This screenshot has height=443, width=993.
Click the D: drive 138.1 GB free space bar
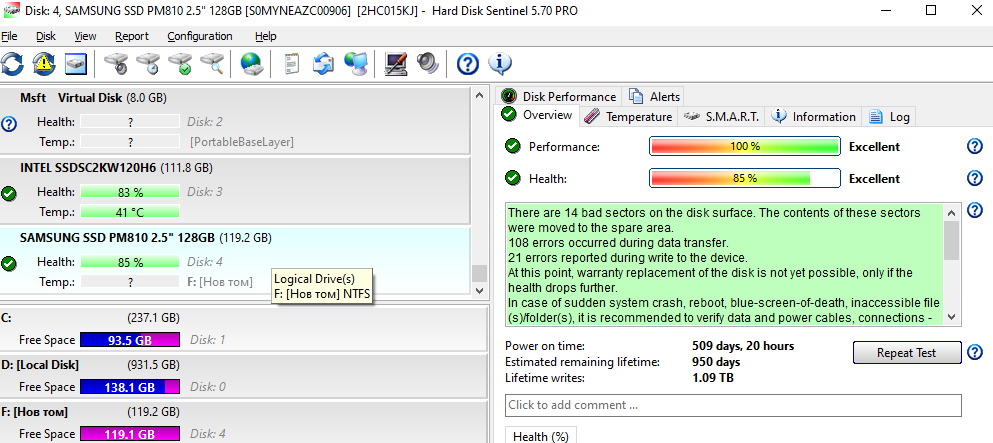pyautogui.click(x=130, y=387)
